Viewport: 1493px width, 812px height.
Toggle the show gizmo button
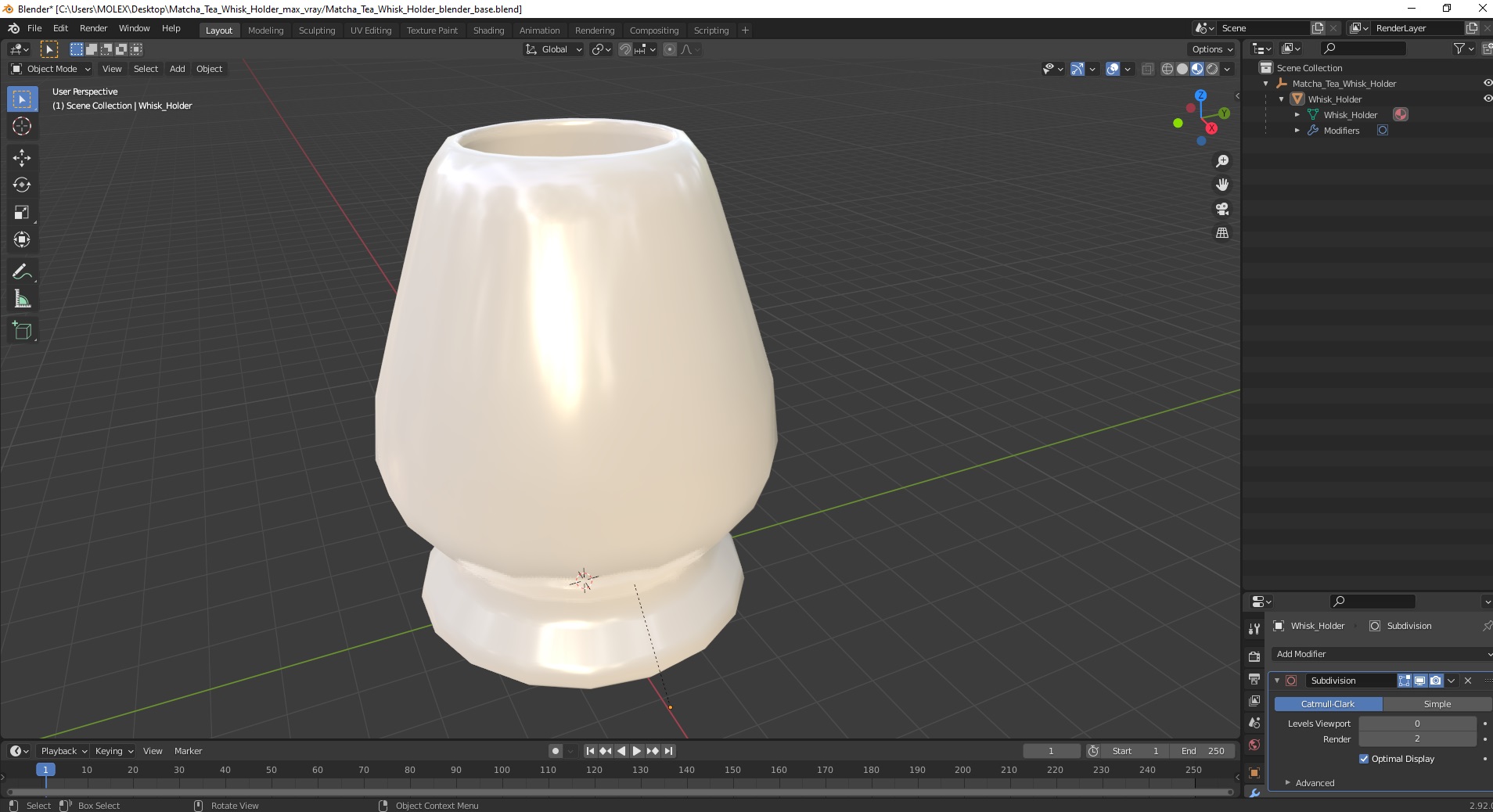click(x=1077, y=69)
